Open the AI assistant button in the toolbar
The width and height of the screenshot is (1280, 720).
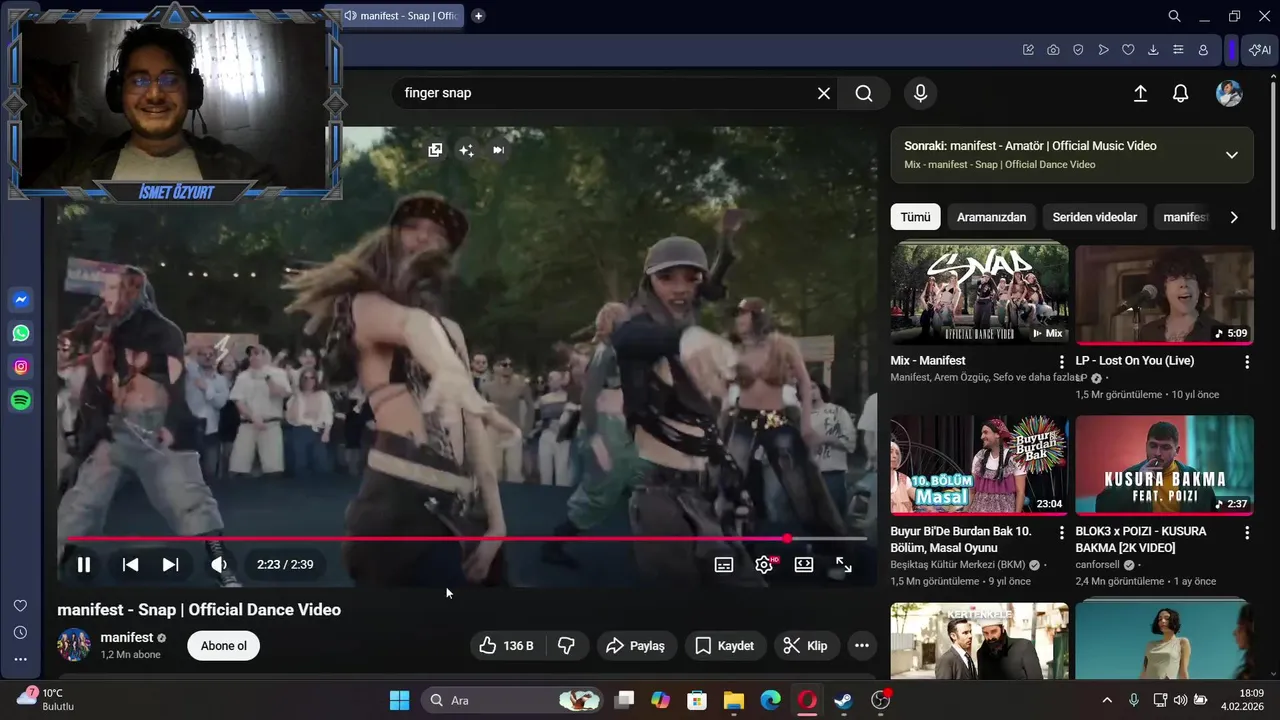1260,50
